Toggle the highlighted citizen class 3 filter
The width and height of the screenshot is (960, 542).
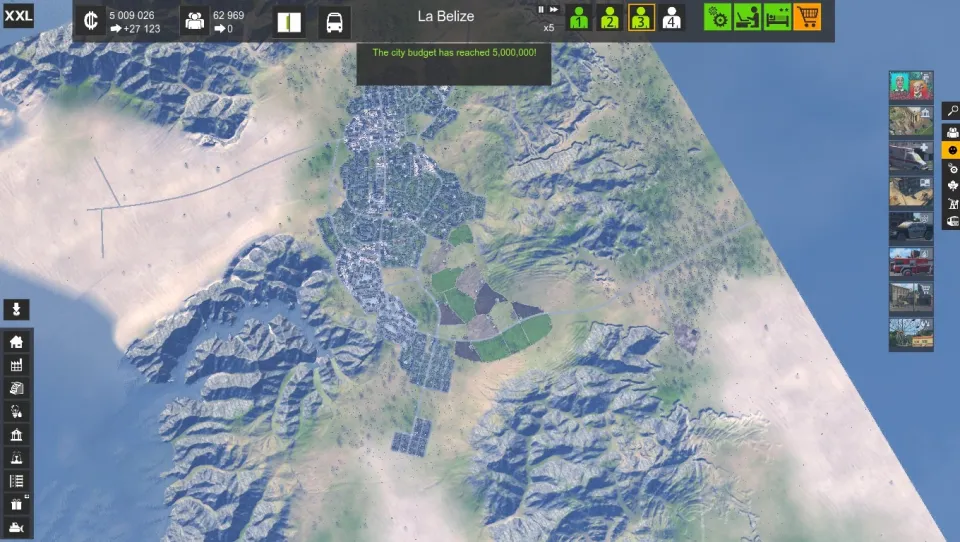tap(641, 18)
